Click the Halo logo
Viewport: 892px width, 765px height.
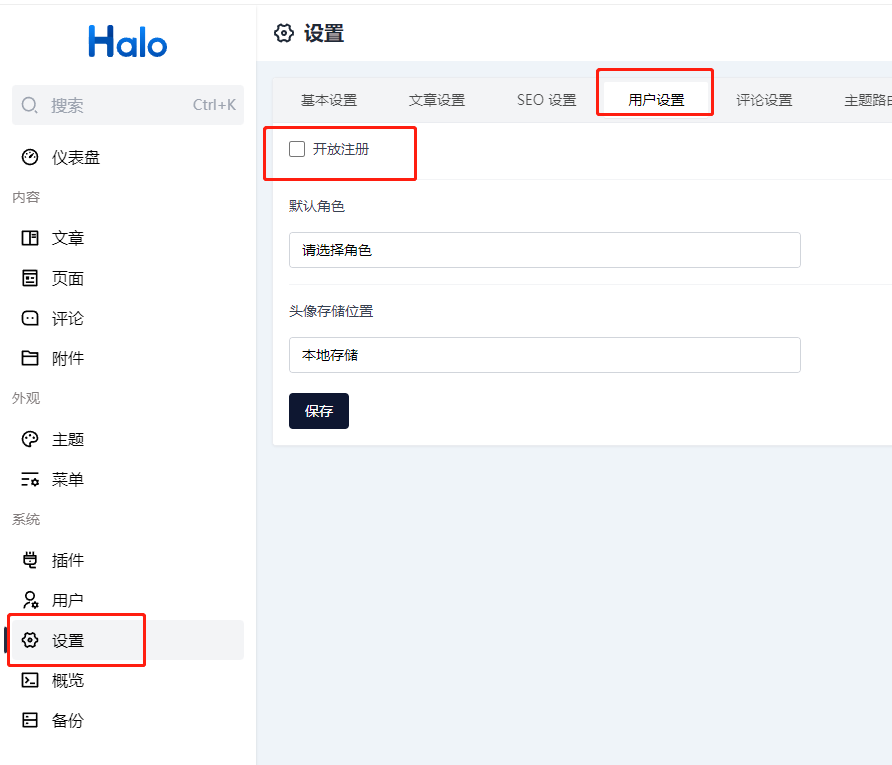[128, 41]
